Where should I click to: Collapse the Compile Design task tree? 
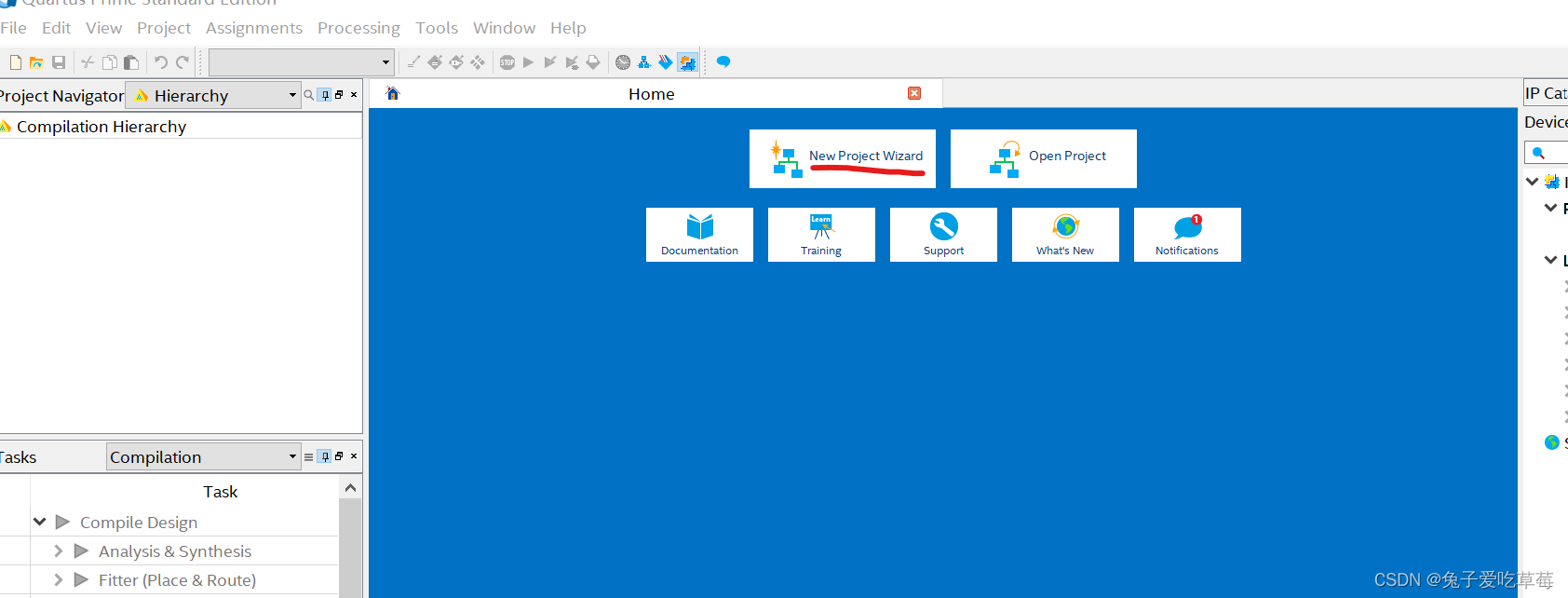40,522
